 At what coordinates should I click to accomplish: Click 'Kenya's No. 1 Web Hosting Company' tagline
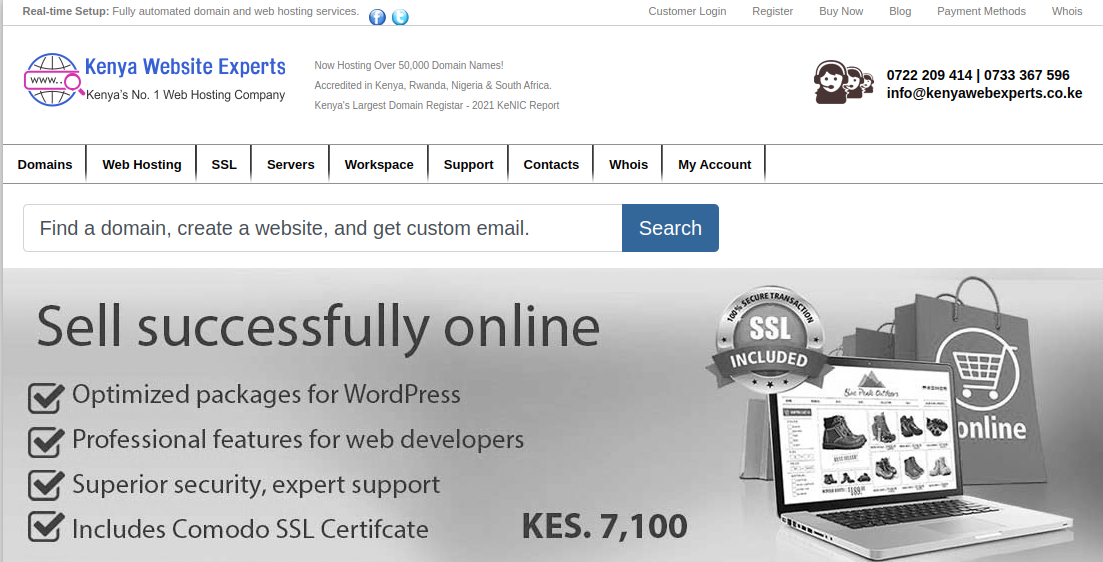tap(186, 95)
